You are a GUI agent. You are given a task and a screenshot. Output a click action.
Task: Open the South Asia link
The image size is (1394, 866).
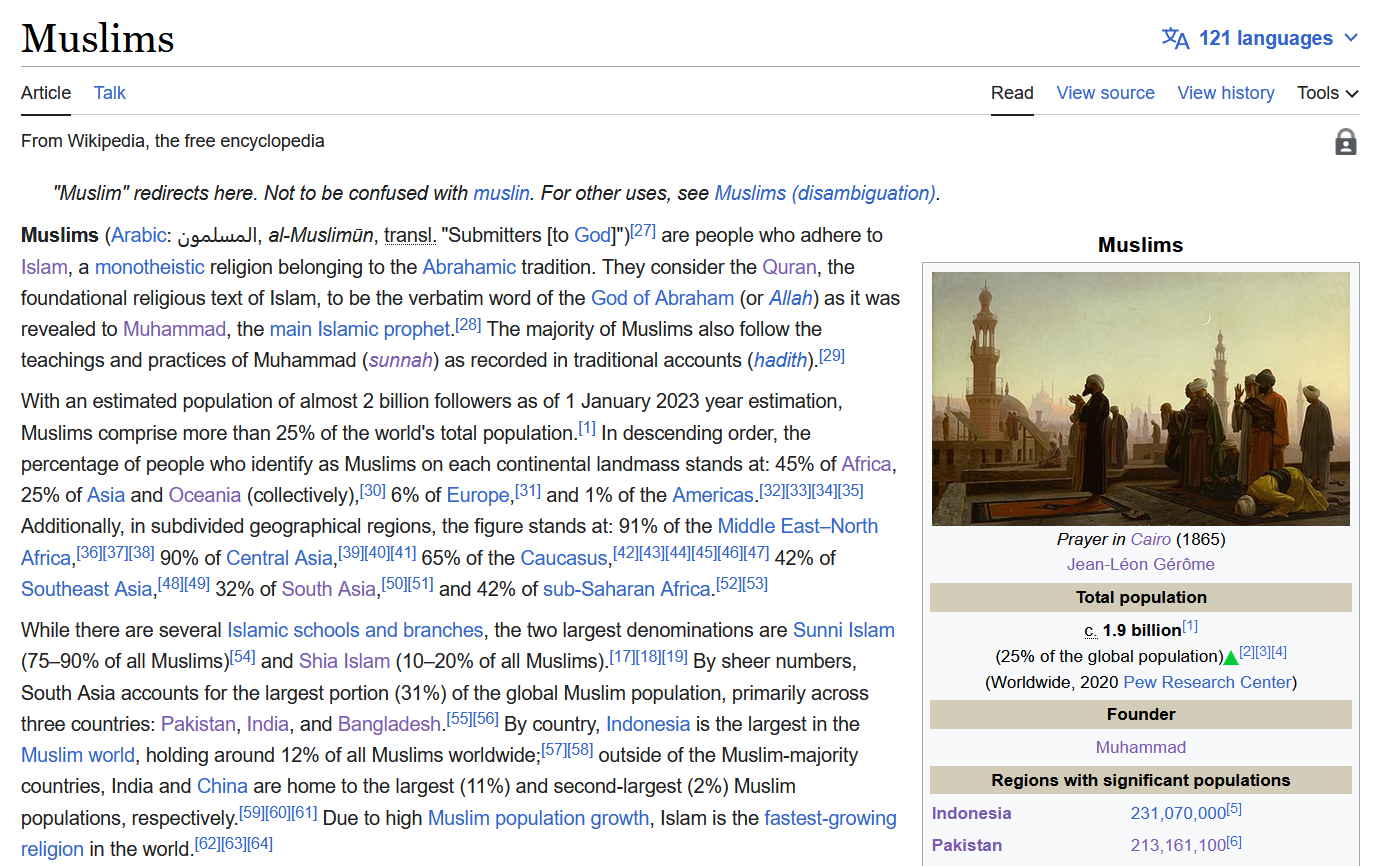tap(328, 589)
